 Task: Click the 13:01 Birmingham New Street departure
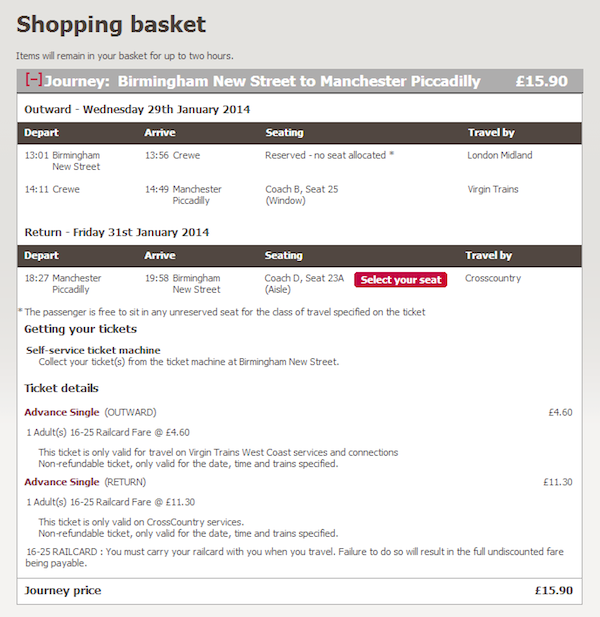click(63, 161)
